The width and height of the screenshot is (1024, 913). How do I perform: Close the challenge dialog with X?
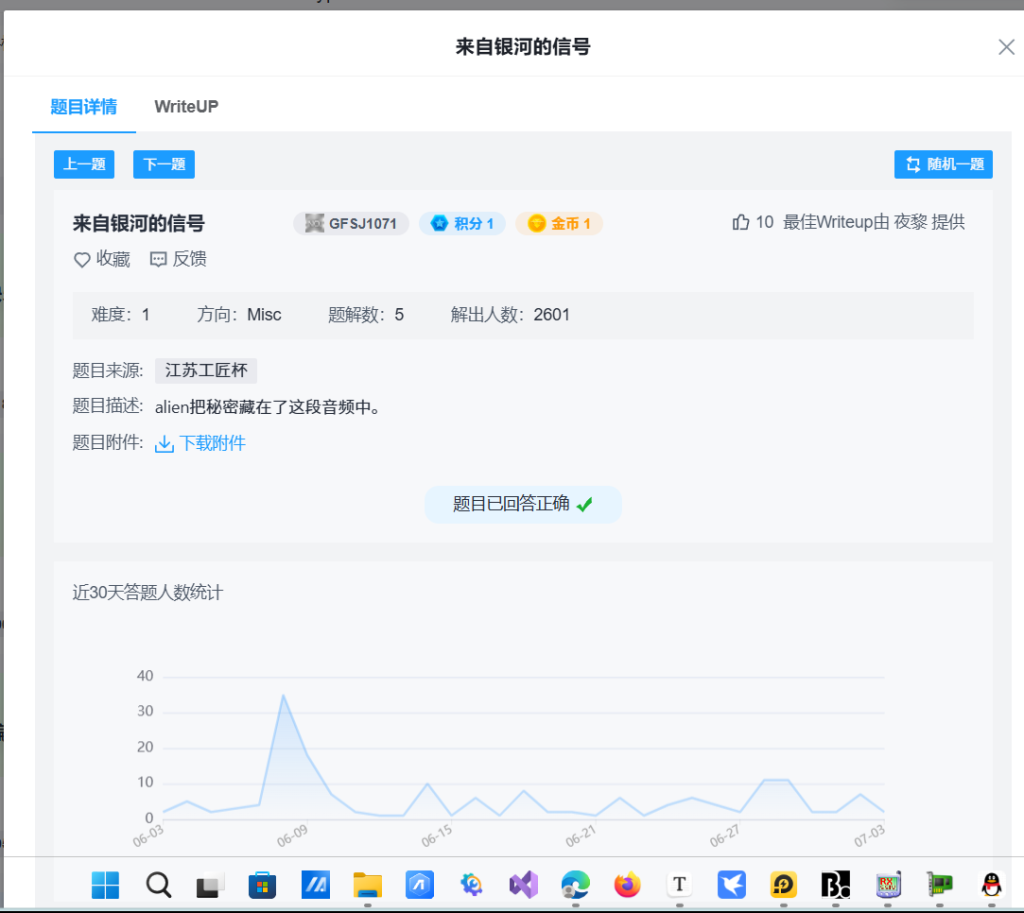(1006, 47)
